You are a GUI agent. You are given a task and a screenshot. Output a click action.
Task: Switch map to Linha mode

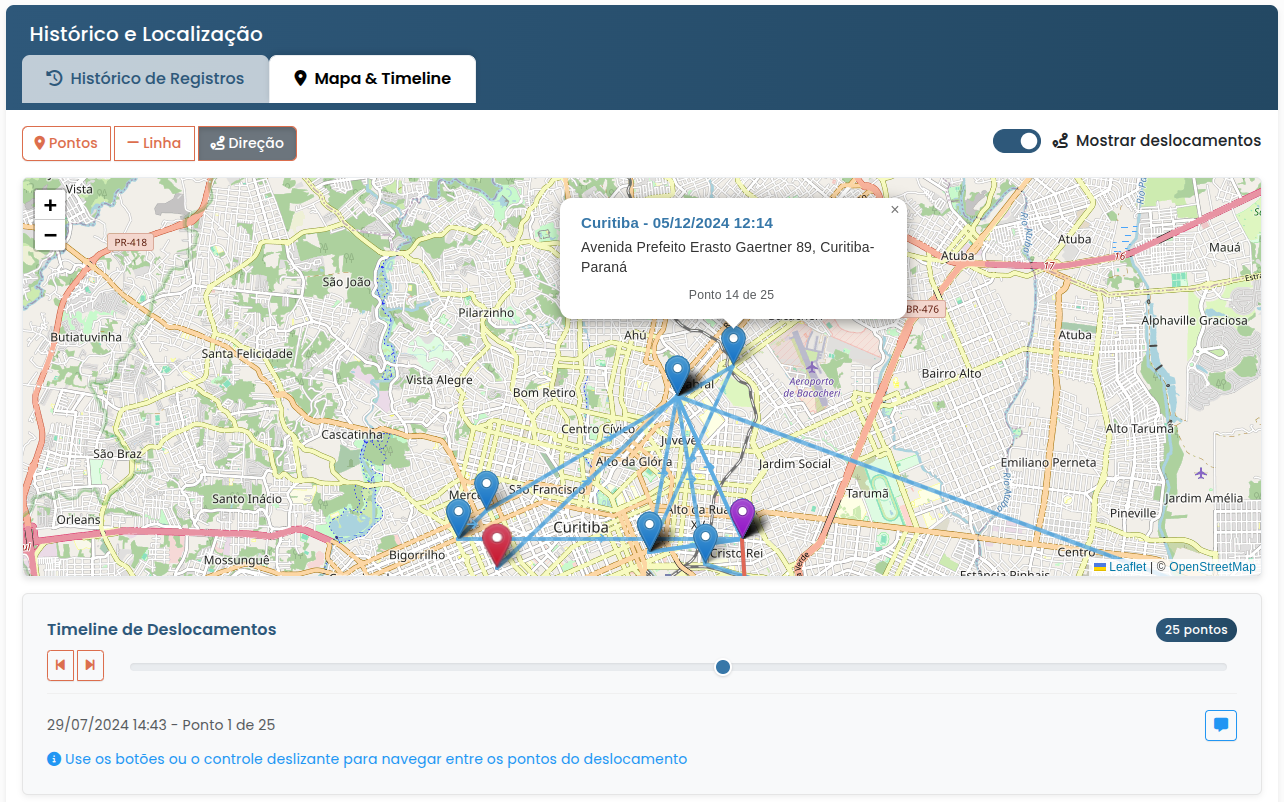click(154, 143)
